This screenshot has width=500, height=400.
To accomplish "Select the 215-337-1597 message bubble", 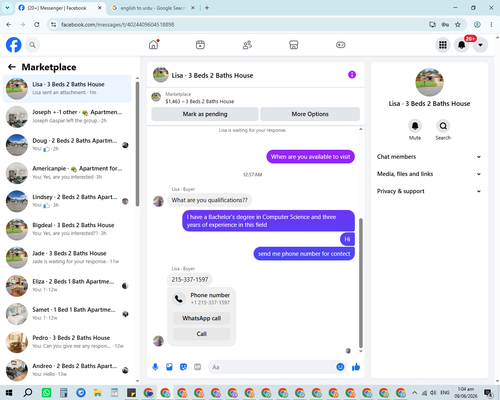I will tap(190, 280).
